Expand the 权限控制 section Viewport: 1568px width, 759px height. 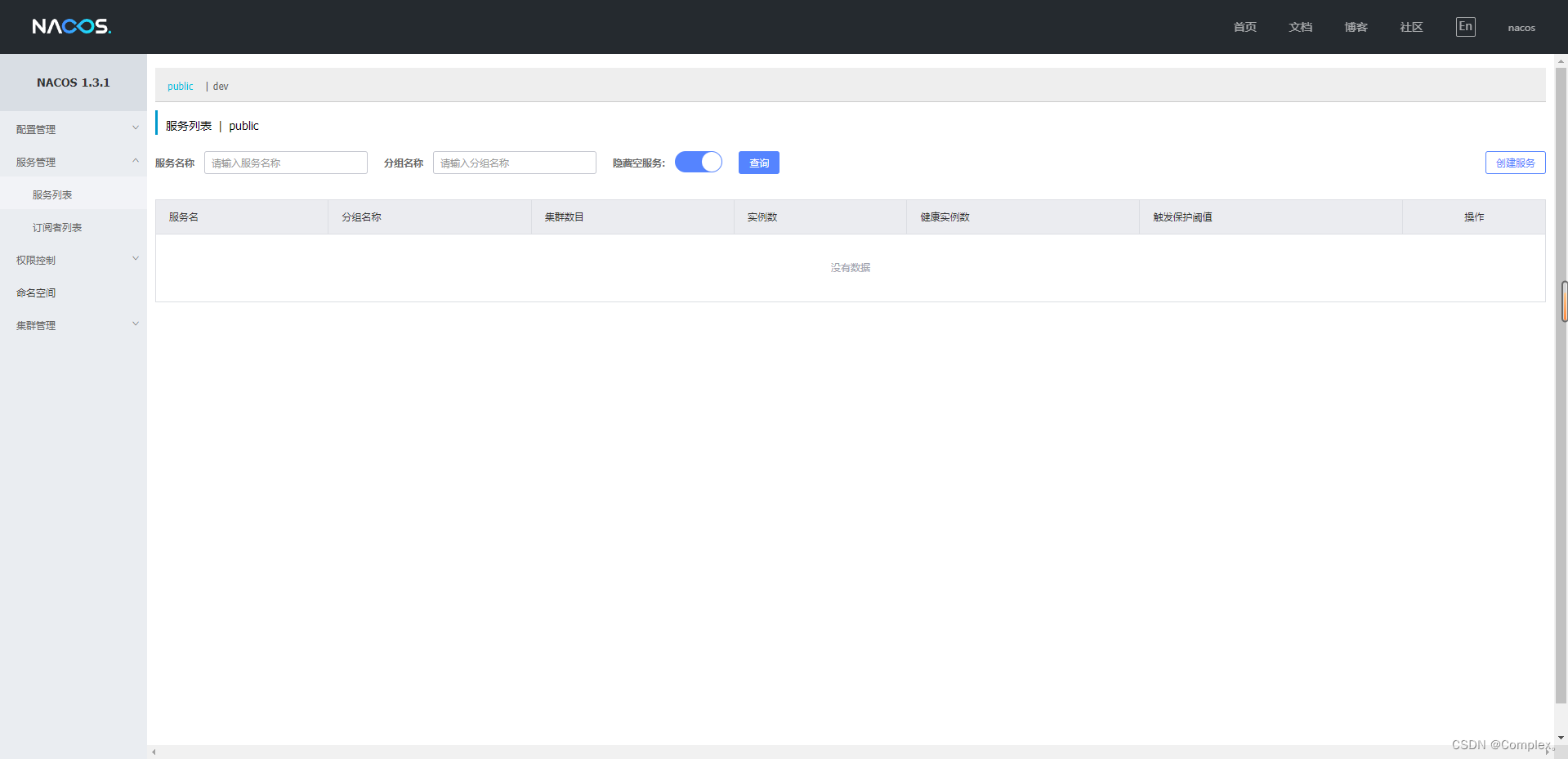point(74,259)
